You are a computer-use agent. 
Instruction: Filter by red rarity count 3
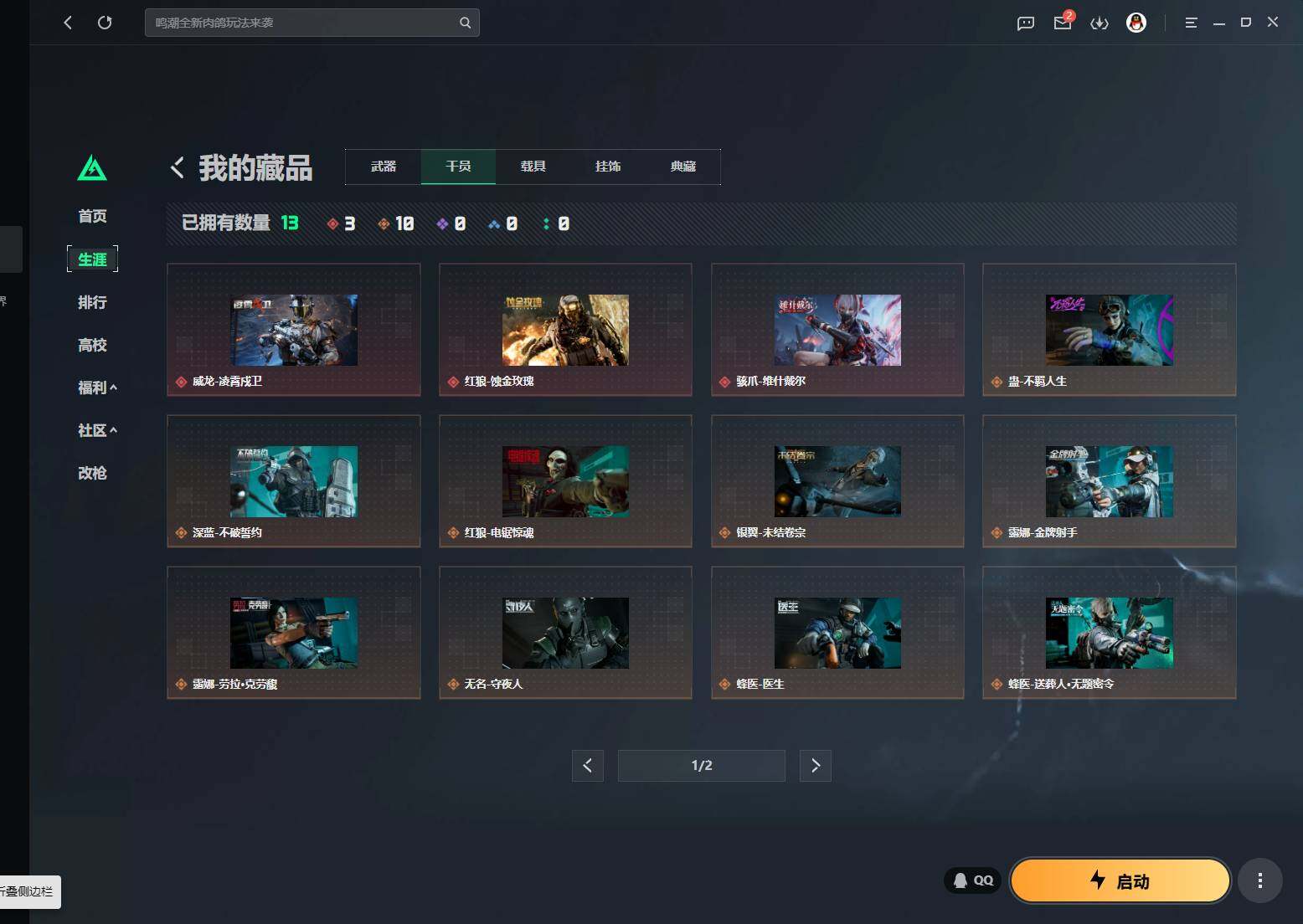tap(341, 223)
